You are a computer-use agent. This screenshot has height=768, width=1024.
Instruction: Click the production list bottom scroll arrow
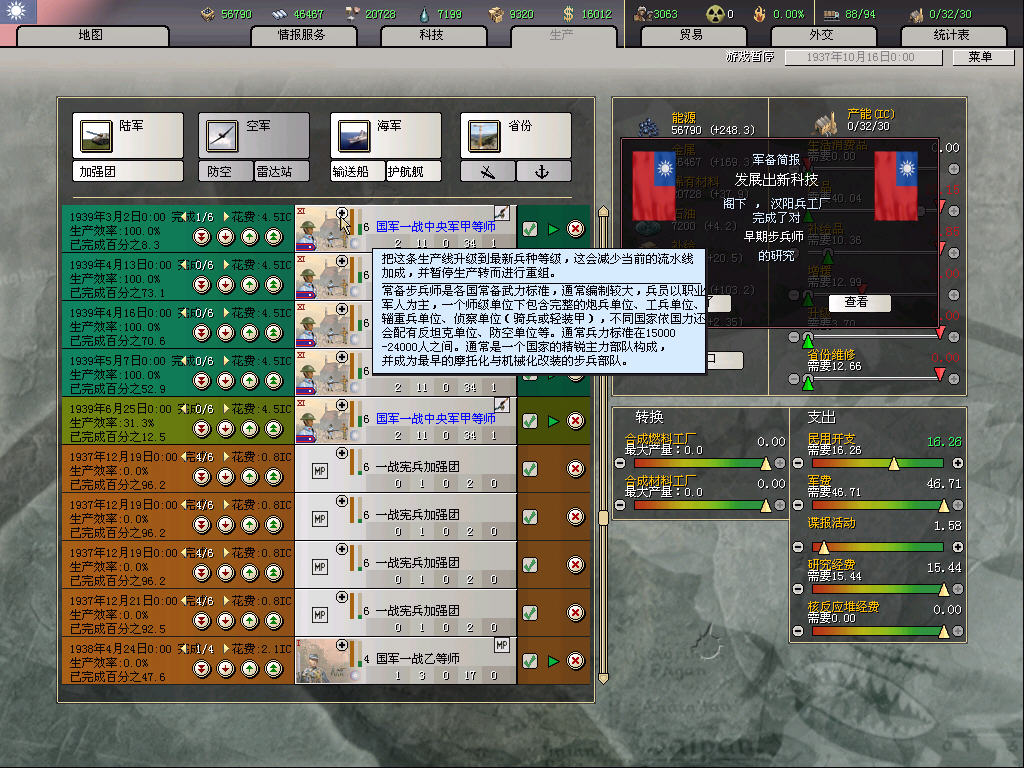point(603,679)
